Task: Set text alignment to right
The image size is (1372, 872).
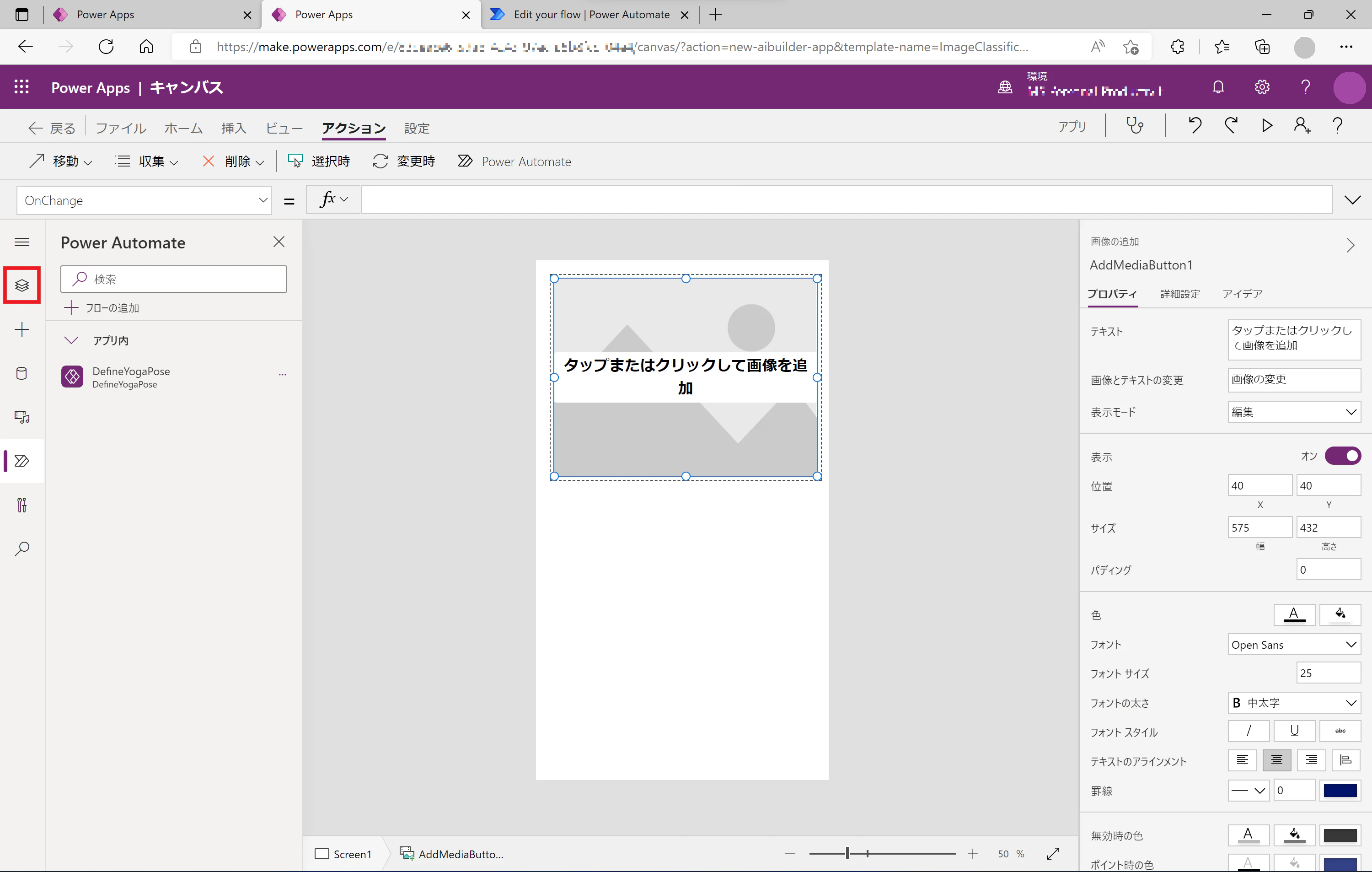Action: (x=1311, y=760)
